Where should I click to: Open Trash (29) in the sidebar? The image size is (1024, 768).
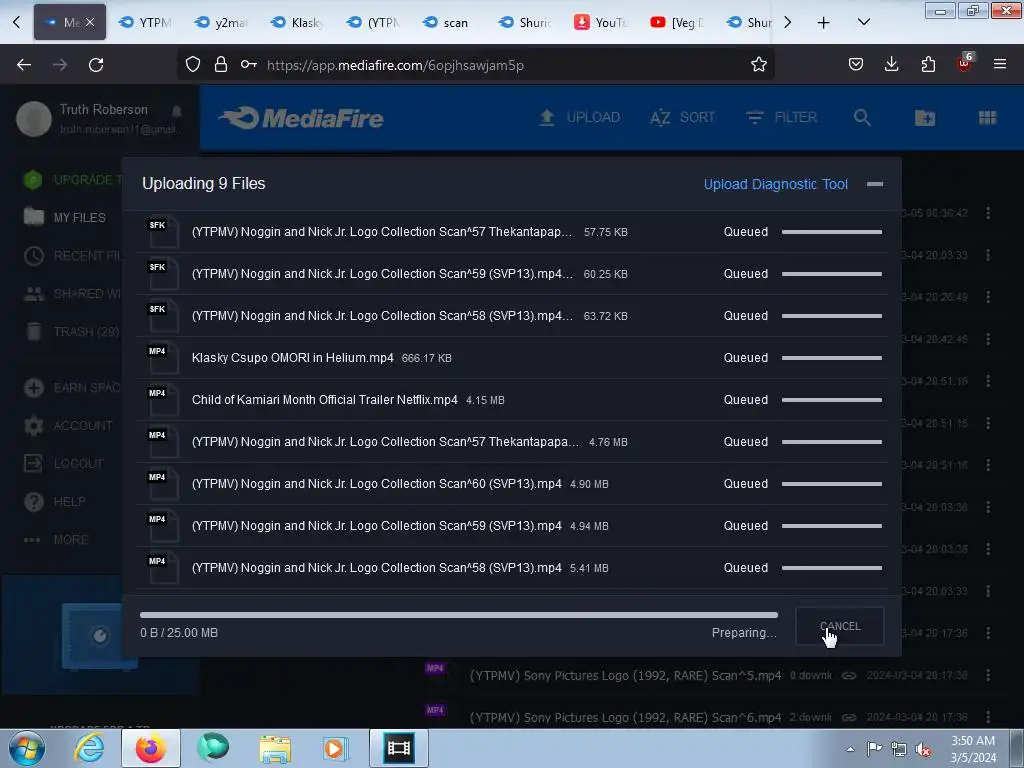pos(72,332)
